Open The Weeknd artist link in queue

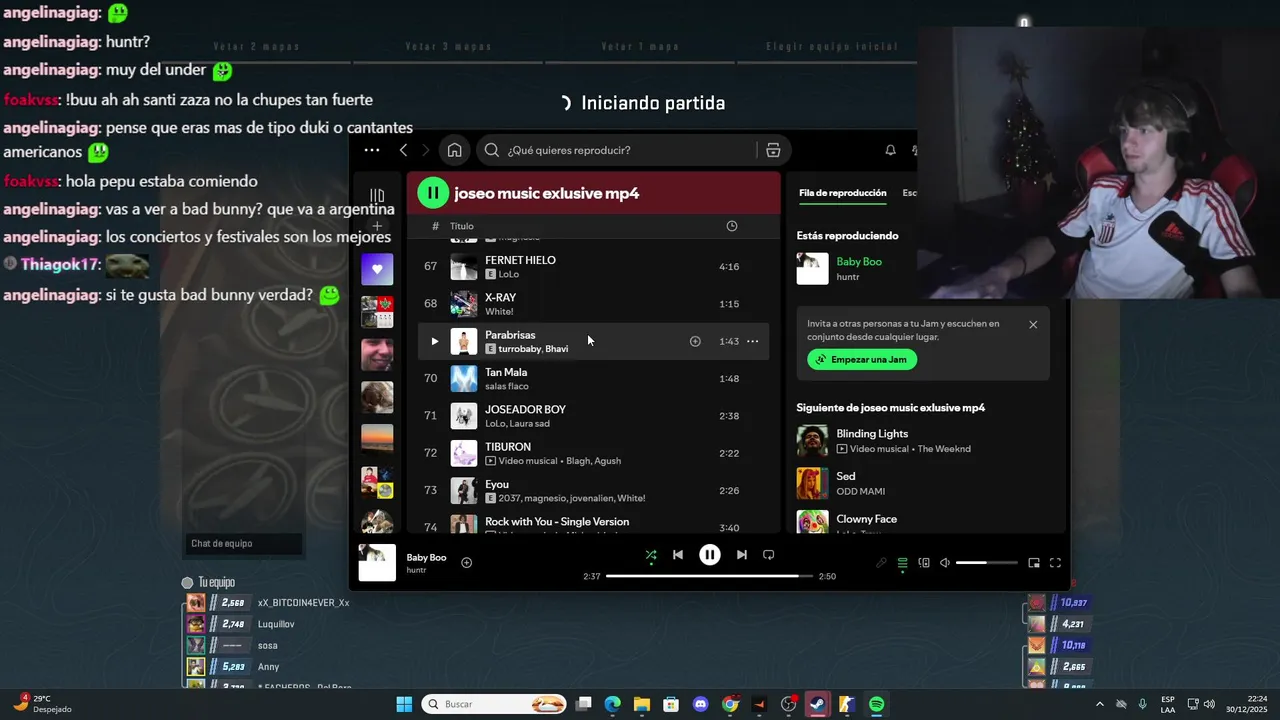(944, 449)
